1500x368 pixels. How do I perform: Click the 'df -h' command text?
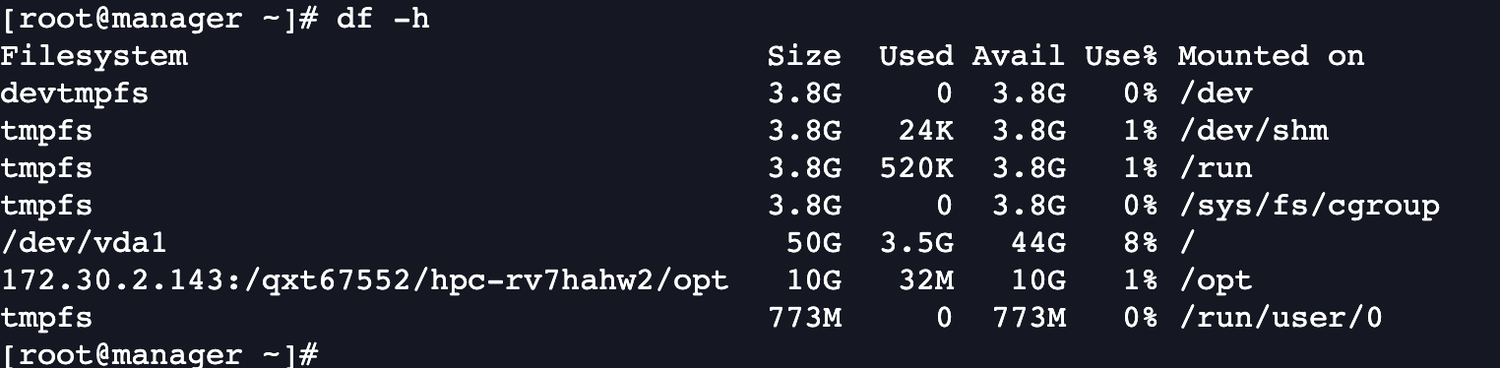tap(383, 18)
